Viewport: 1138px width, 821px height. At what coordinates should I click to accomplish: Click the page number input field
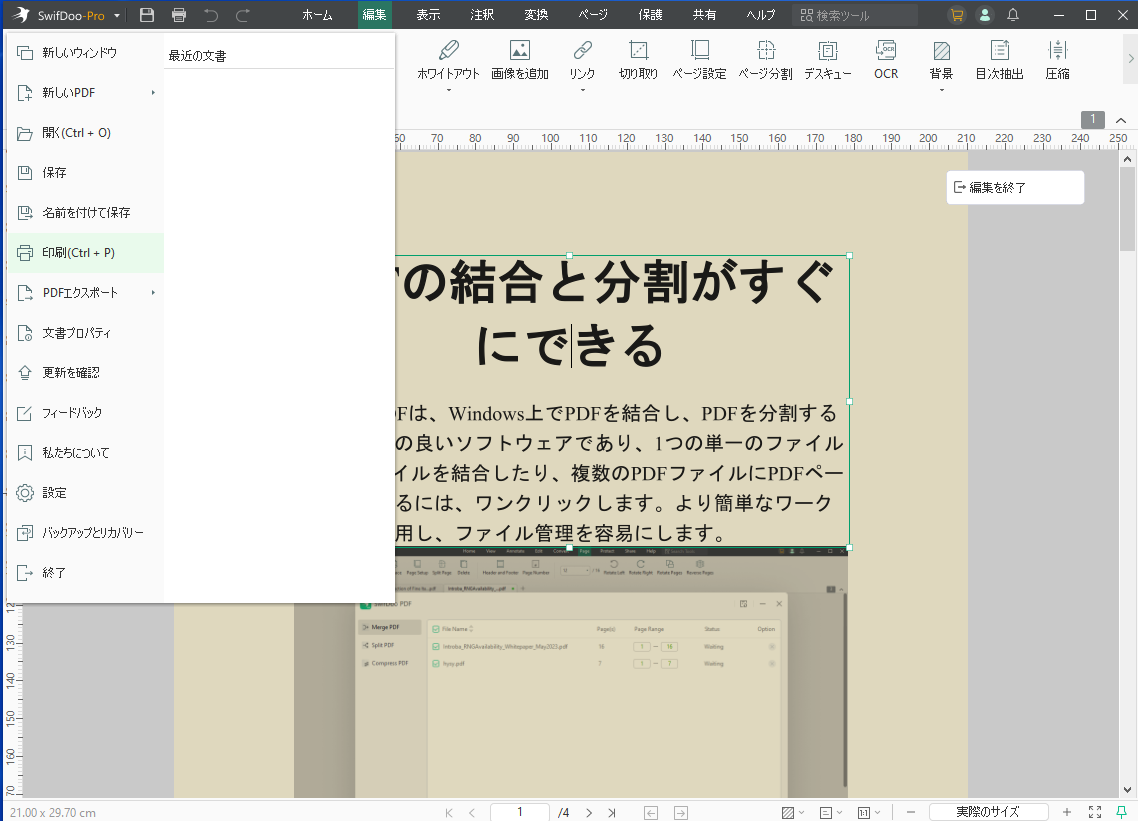click(x=519, y=812)
